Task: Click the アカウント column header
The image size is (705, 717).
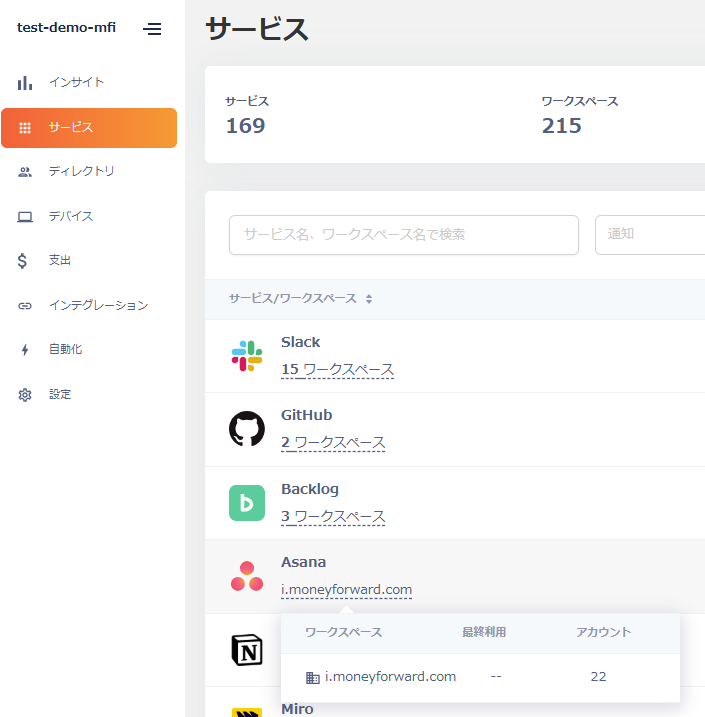Action: [603, 632]
